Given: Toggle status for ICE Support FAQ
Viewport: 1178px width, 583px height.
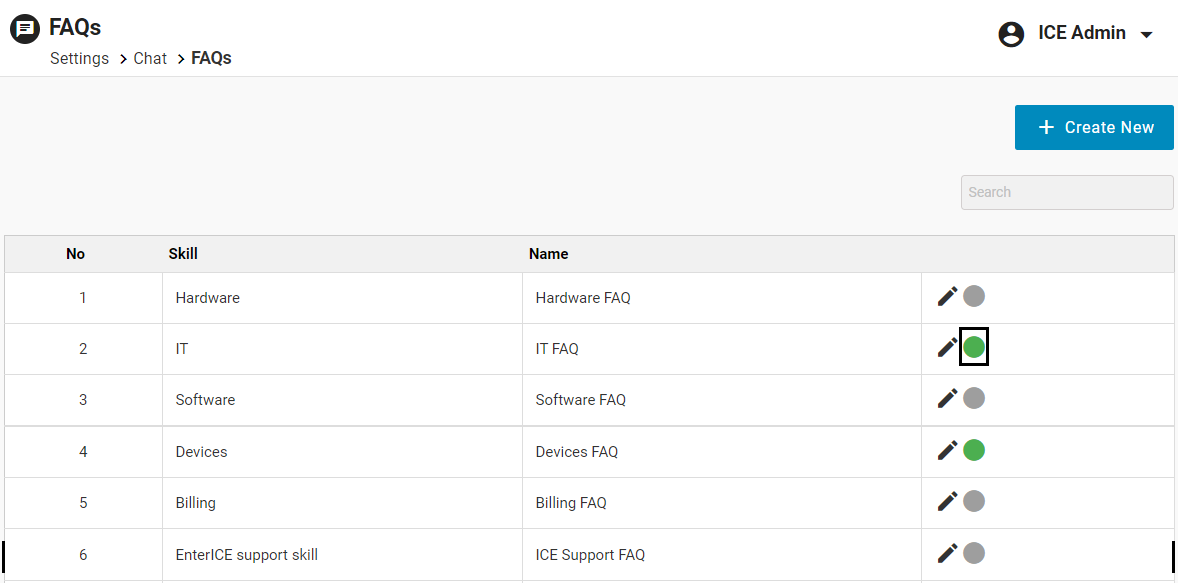Looking at the screenshot, I should coord(974,553).
